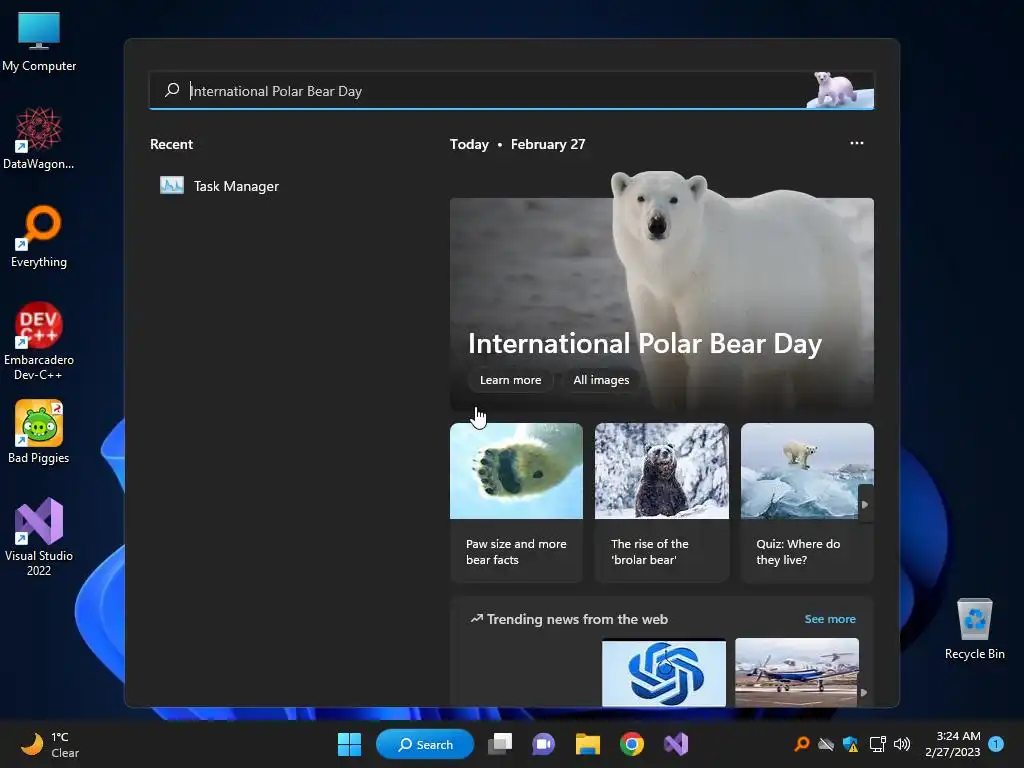Click the All images button
1024x768 pixels.
(x=601, y=380)
